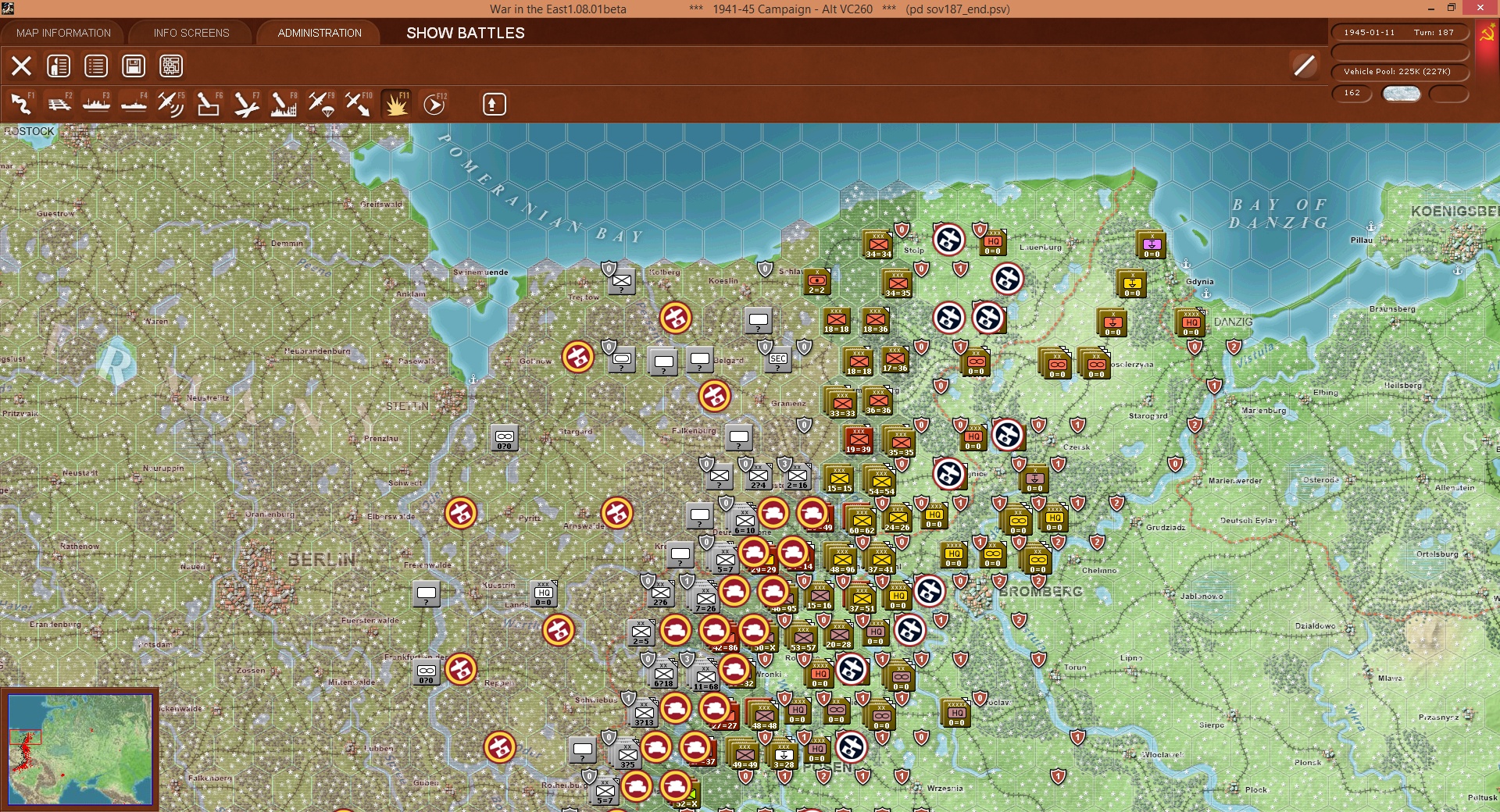Select the 15=15 unit counter
Image resolution: width=1500 pixels, height=812 pixels.
click(x=839, y=479)
